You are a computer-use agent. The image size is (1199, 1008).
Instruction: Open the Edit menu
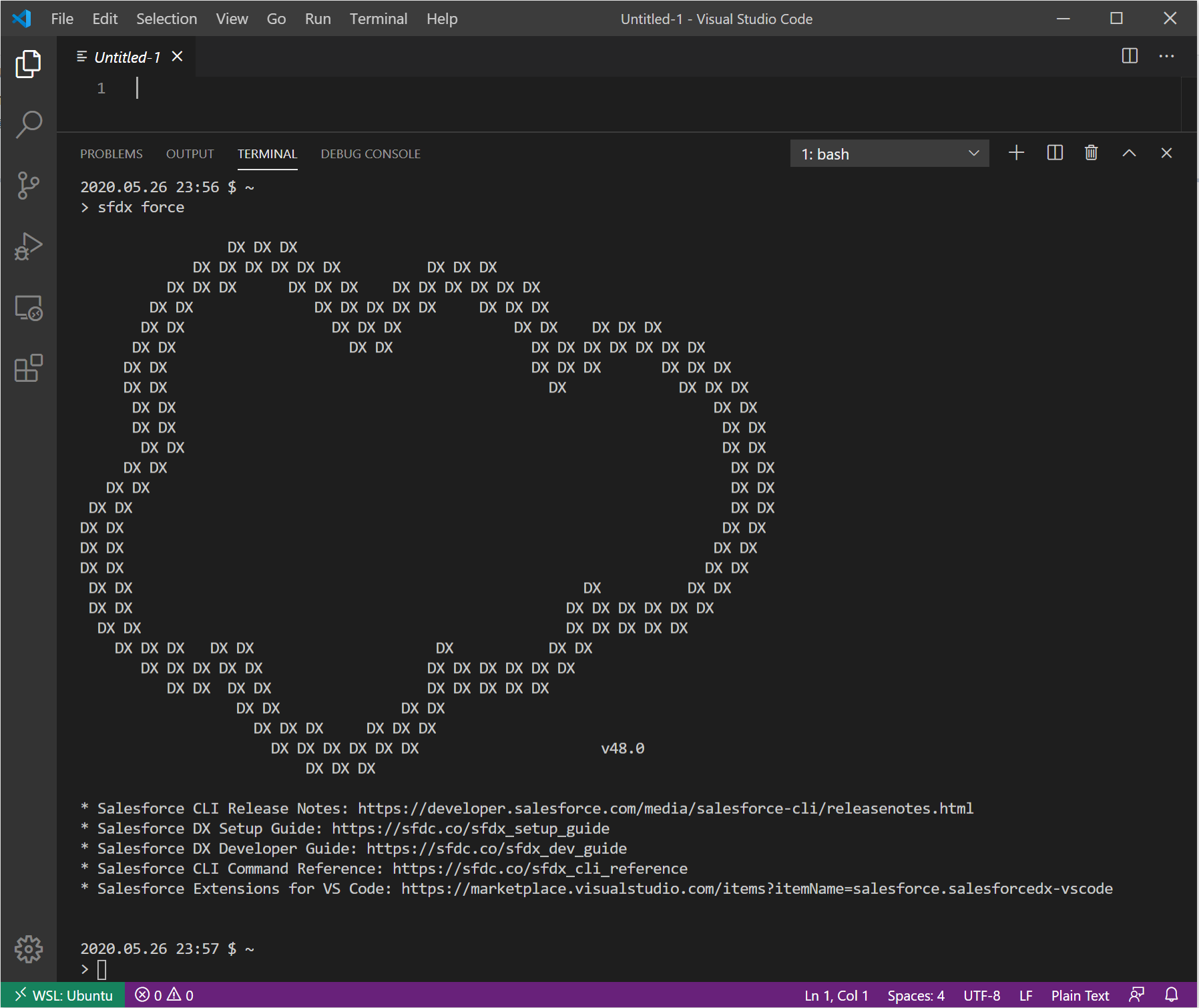pos(105,19)
